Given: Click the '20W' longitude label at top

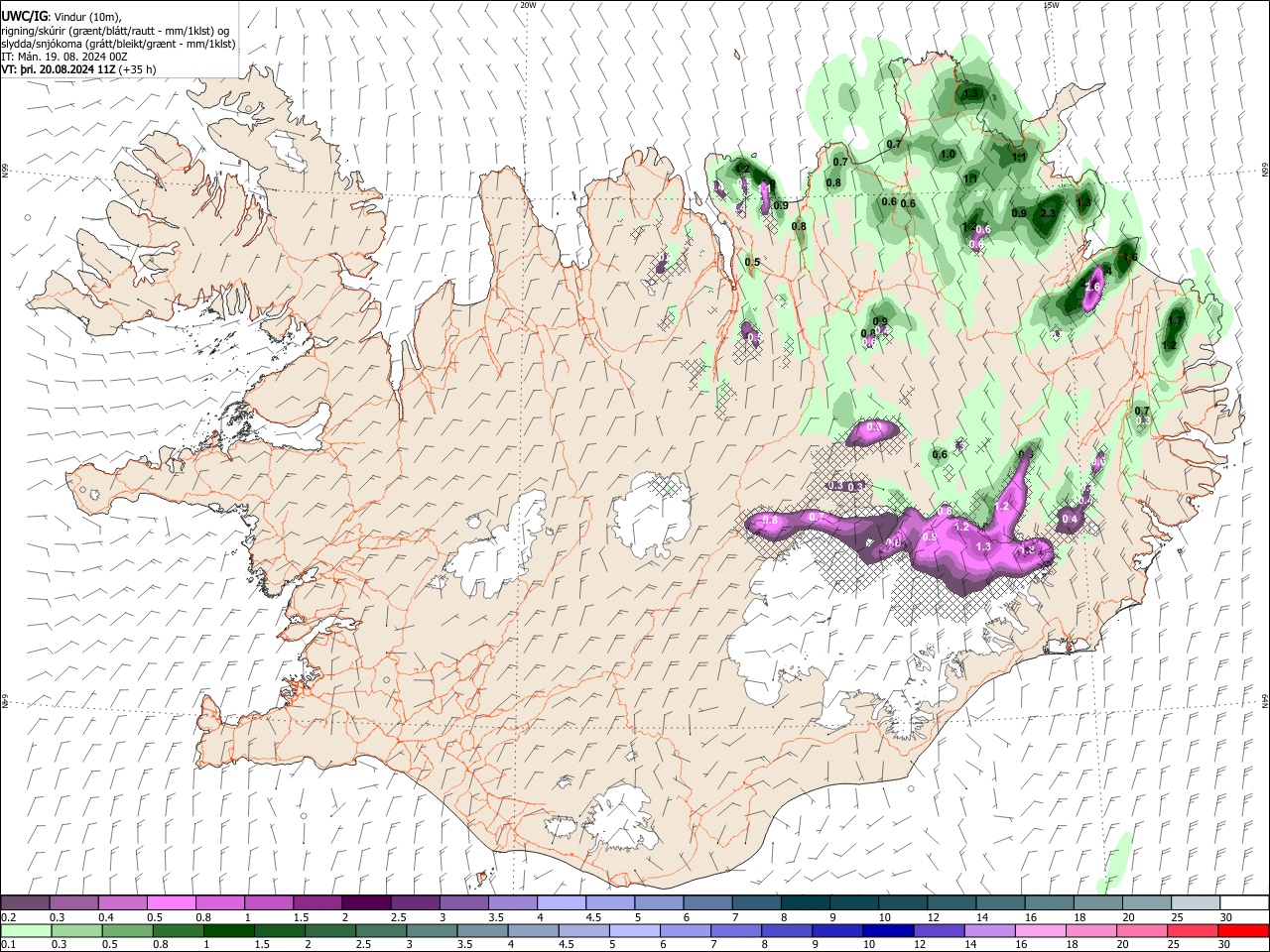Looking at the screenshot, I should pos(528,5).
